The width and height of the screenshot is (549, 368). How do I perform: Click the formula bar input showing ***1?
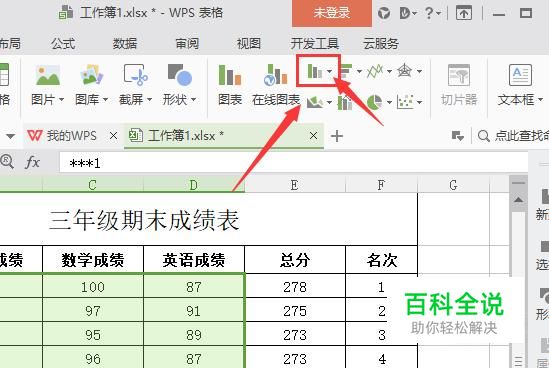pos(293,162)
